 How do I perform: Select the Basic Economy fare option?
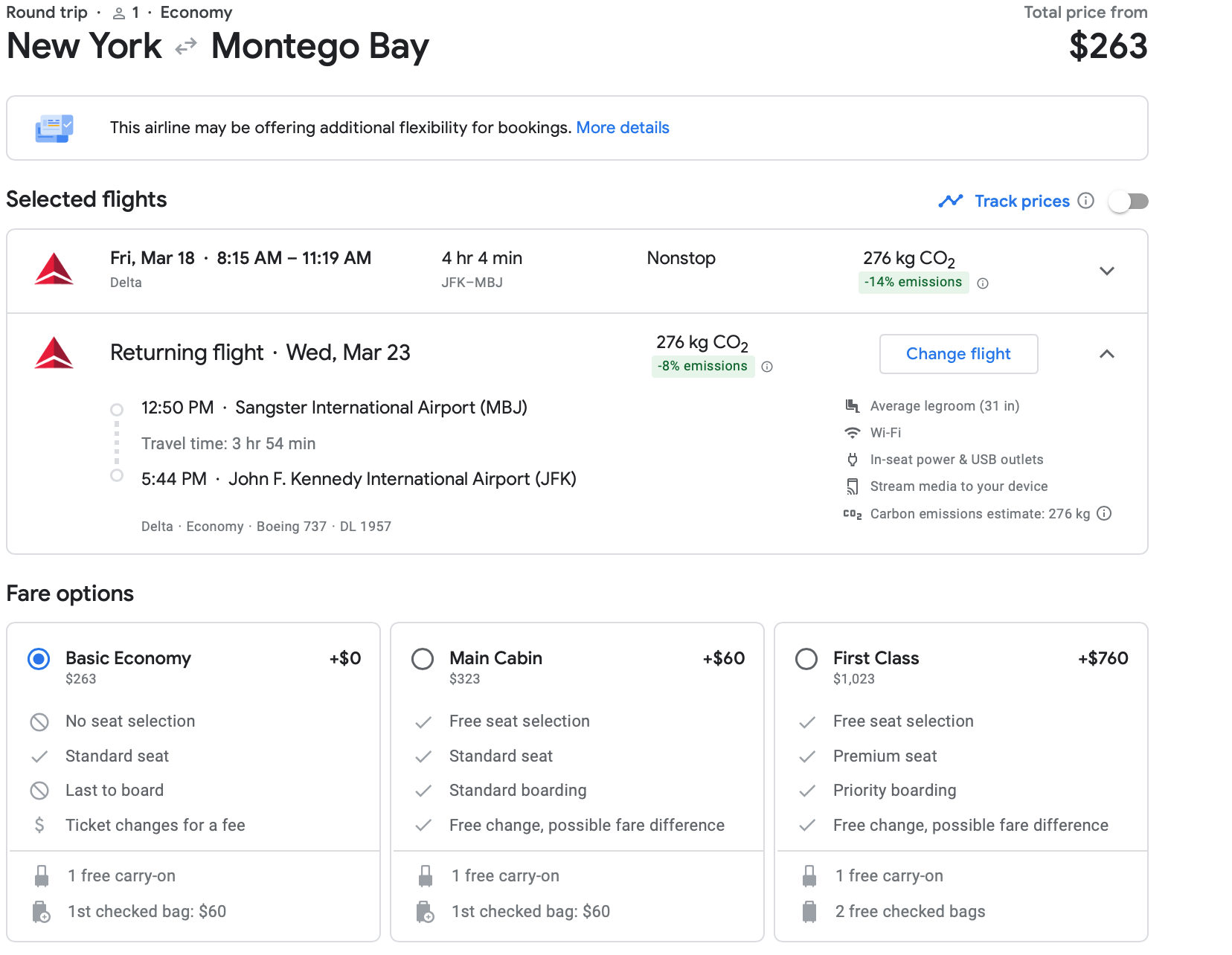[x=39, y=659]
